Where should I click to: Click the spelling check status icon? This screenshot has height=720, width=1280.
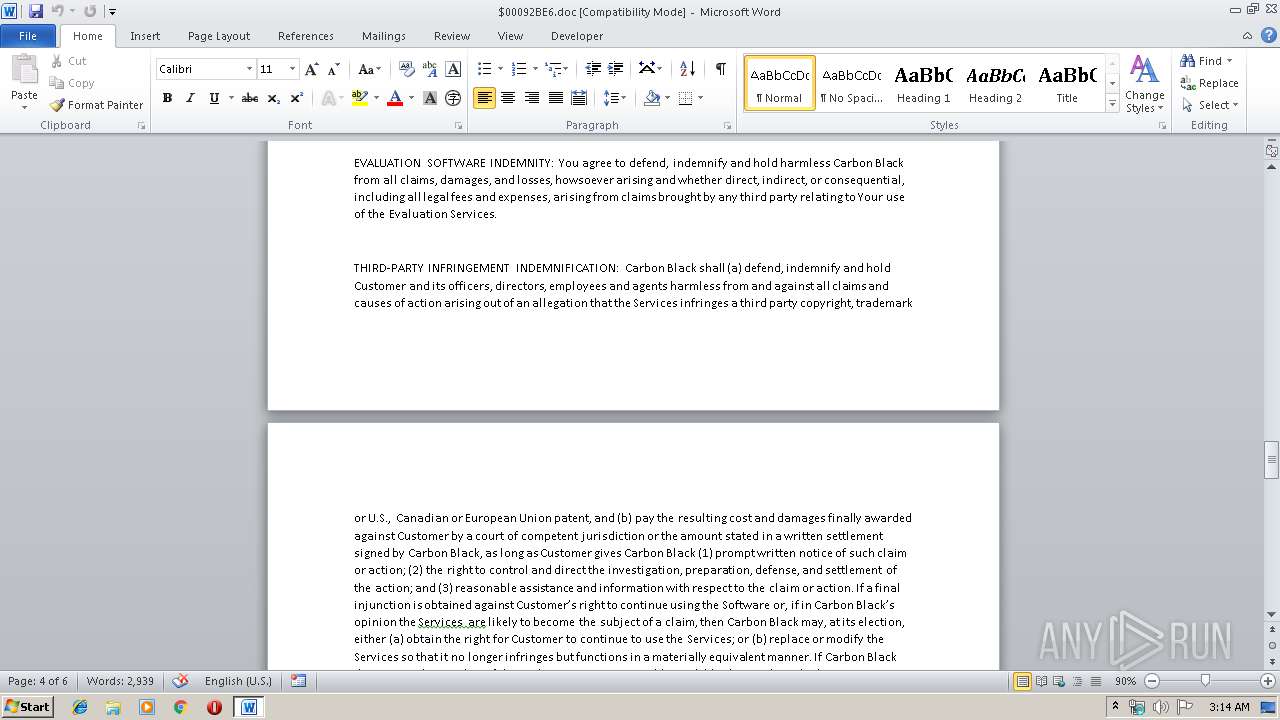pos(180,681)
